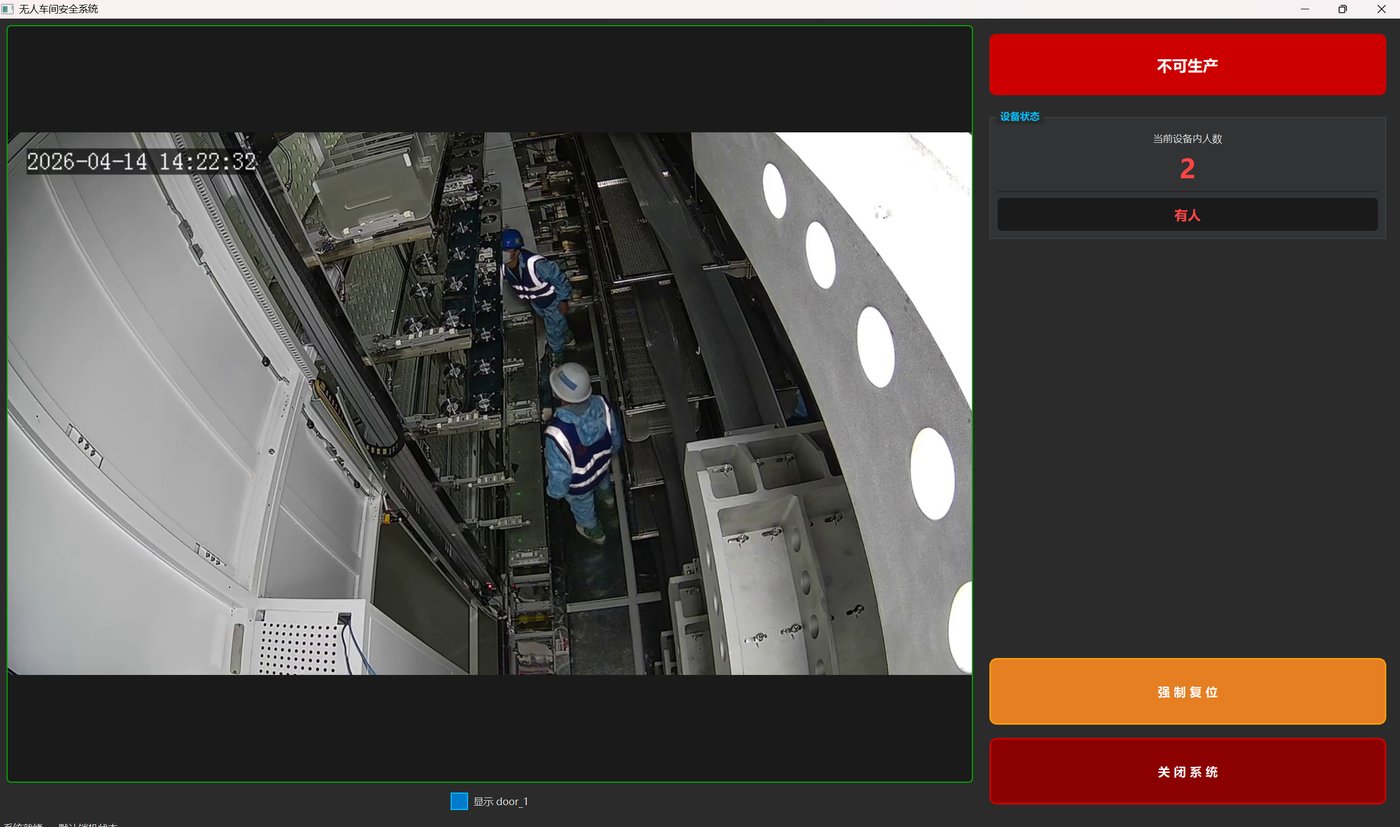1400x827 pixels.
Task: Close the window using title bar X
Action: pyautogui.click(x=1381, y=9)
